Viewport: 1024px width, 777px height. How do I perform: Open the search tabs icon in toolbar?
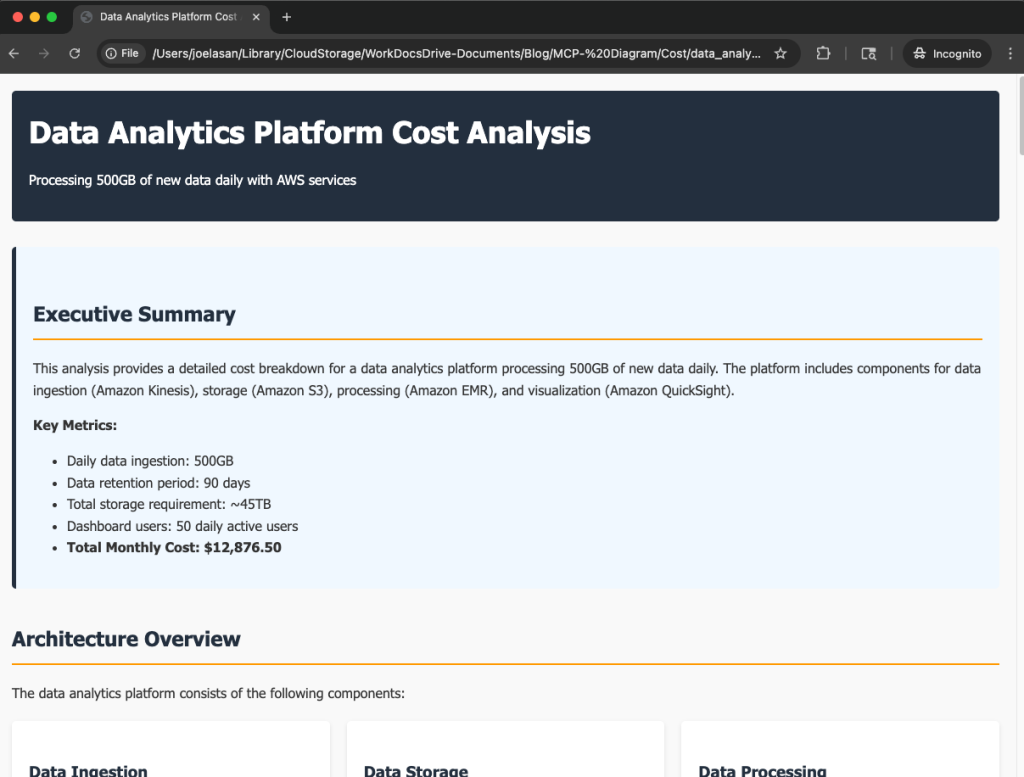869,53
